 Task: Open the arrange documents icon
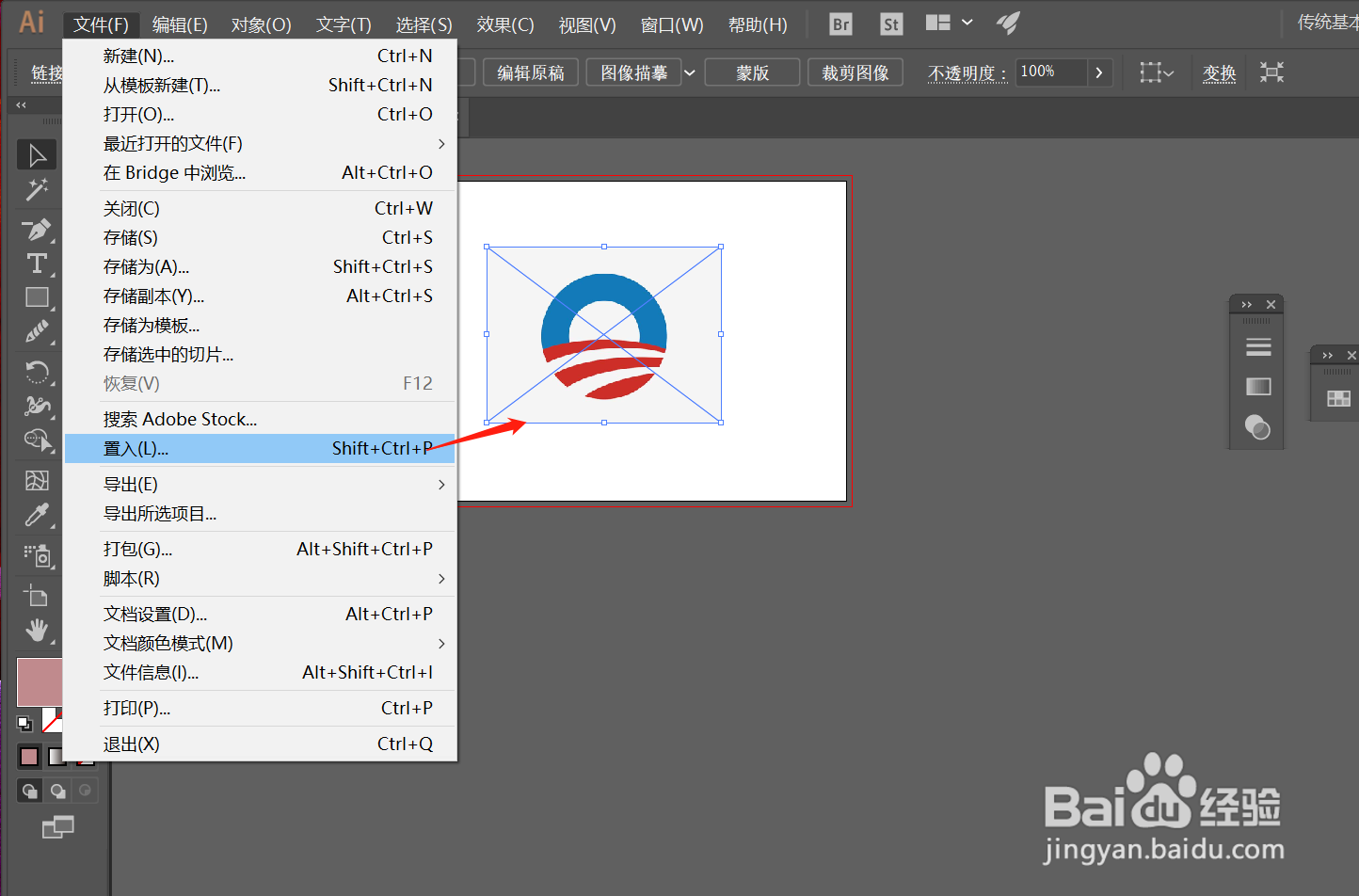tap(938, 23)
